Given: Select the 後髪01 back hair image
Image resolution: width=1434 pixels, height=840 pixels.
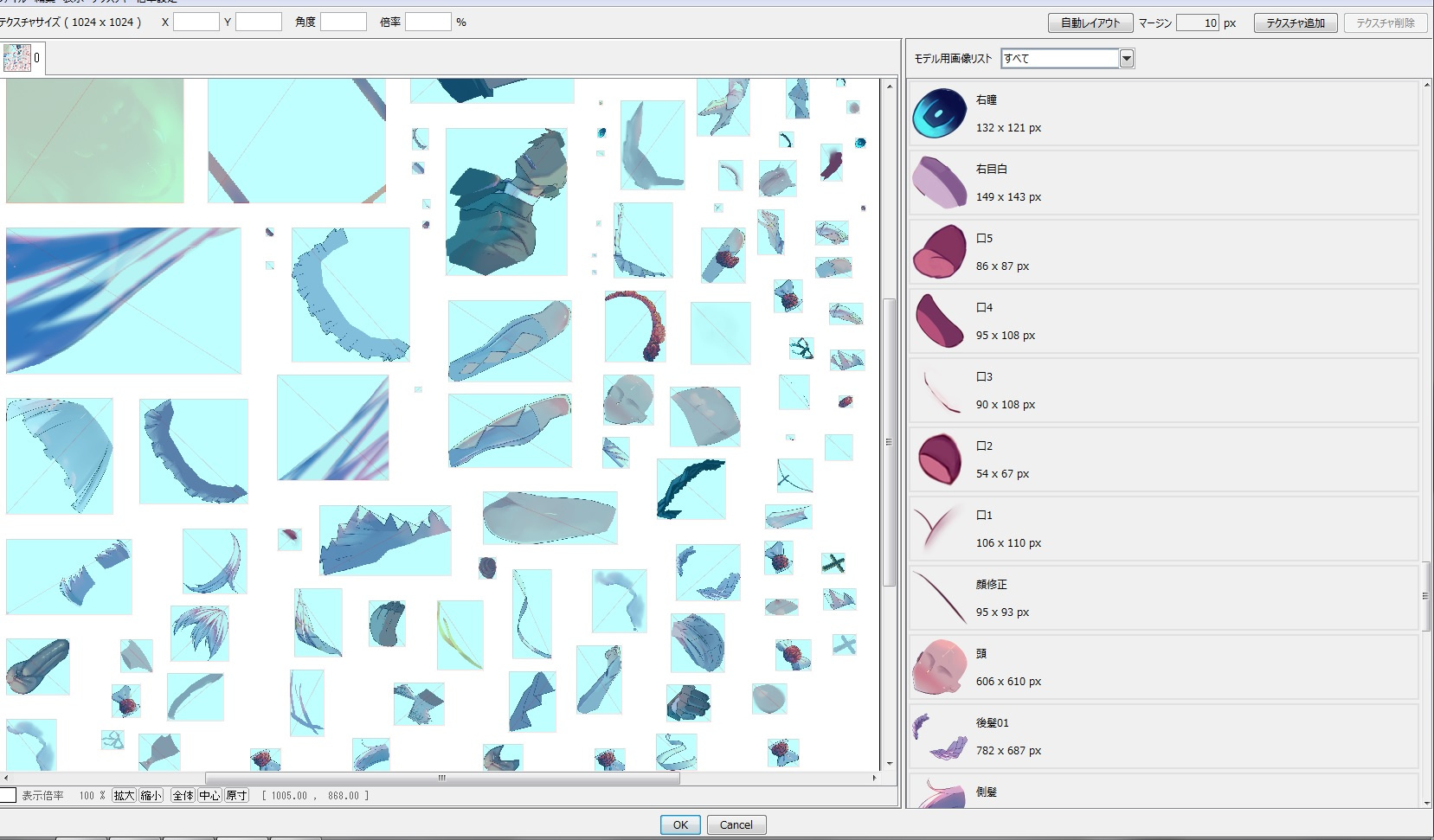Looking at the screenshot, I should point(1163,736).
